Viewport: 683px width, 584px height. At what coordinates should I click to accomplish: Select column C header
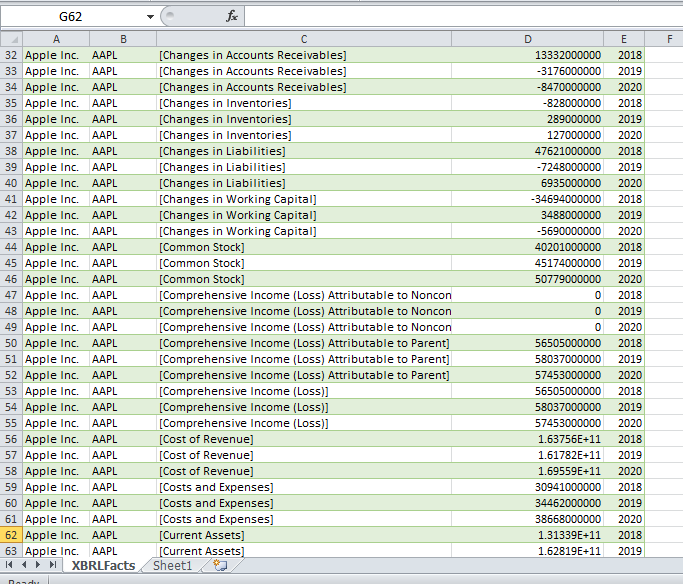(x=304, y=39)
